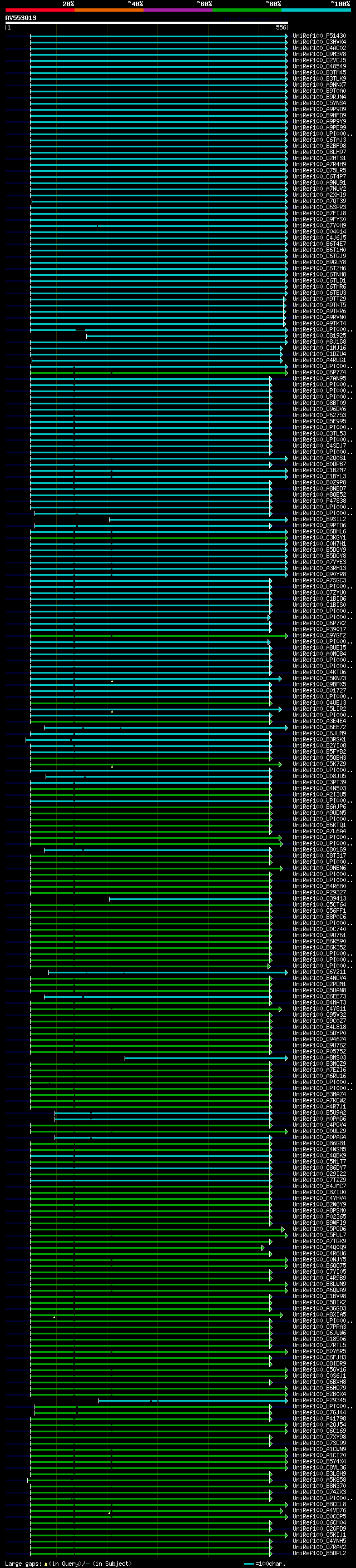356x1568 pixels.
Task: Open hit UniRef100_Q4AC02
Action: [319, 48]
